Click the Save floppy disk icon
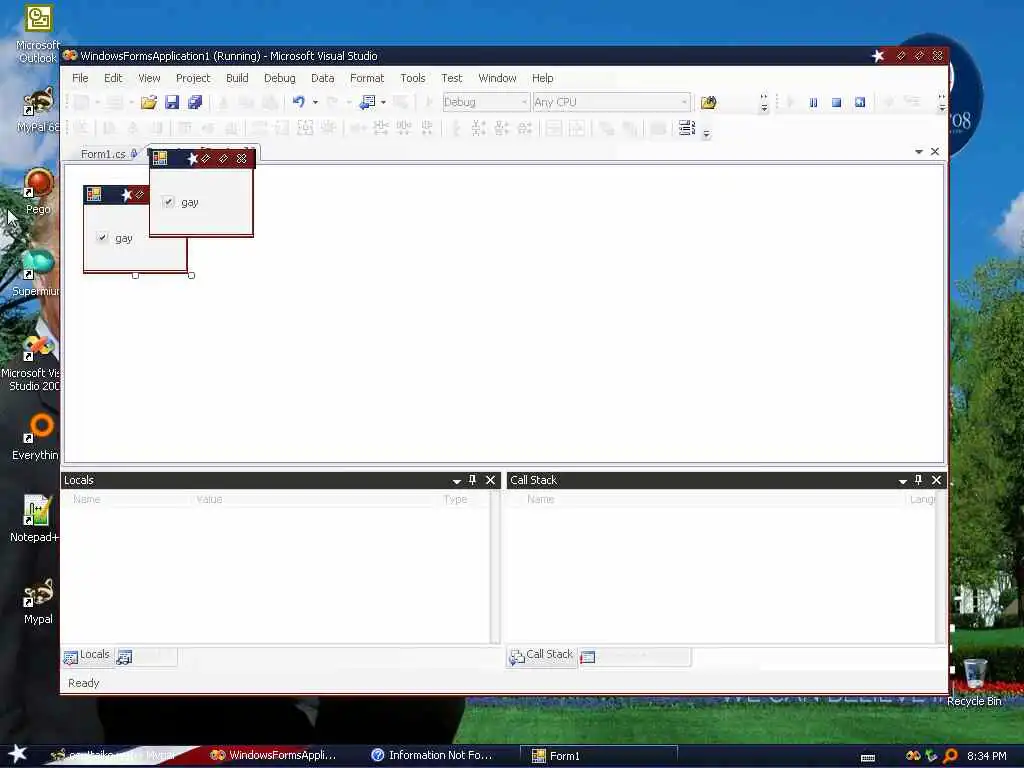1024x768 pixels. [x=172, y=102]
